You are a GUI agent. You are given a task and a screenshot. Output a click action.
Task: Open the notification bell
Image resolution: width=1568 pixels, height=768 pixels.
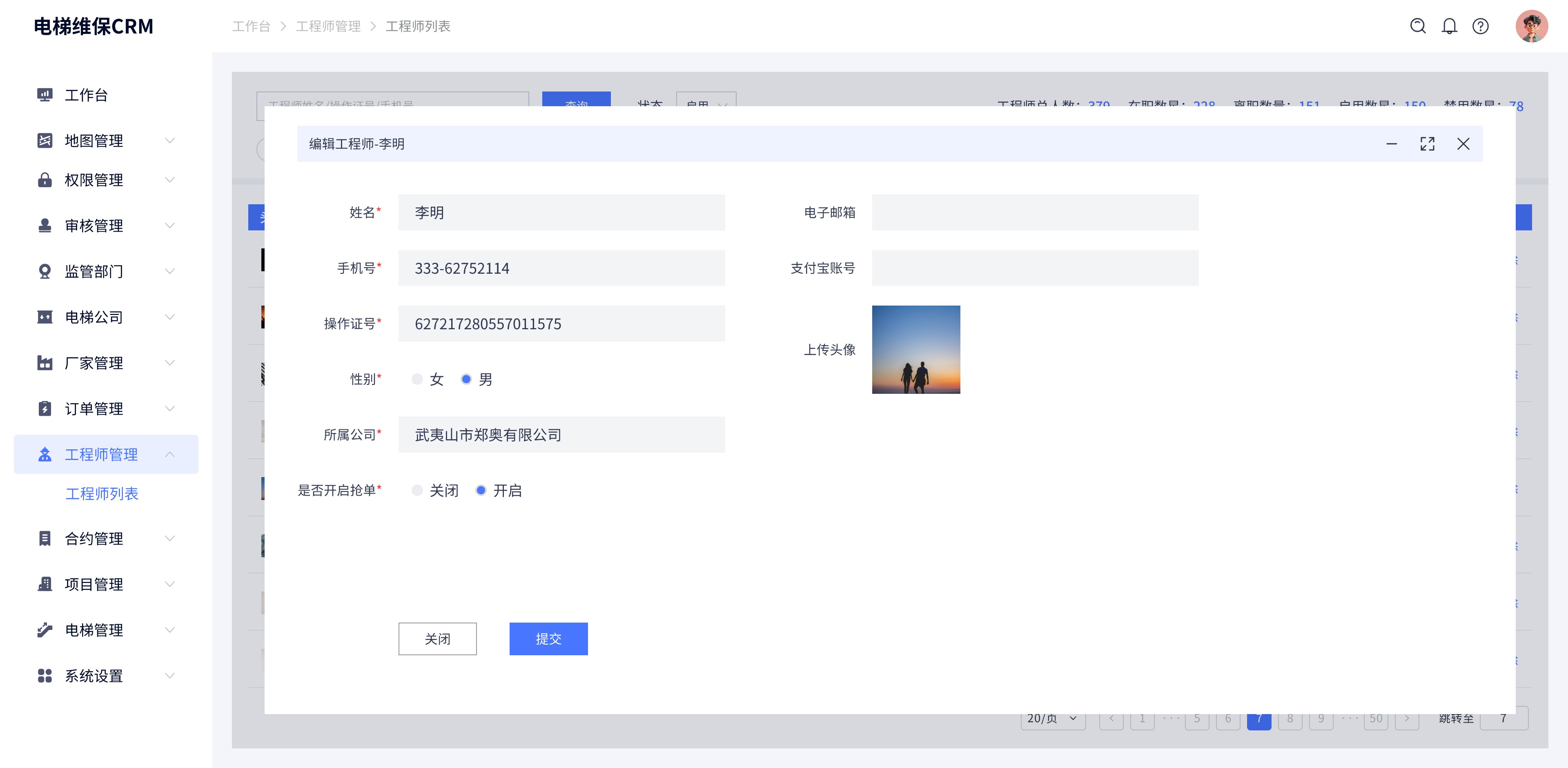(x=1449, y=26)
